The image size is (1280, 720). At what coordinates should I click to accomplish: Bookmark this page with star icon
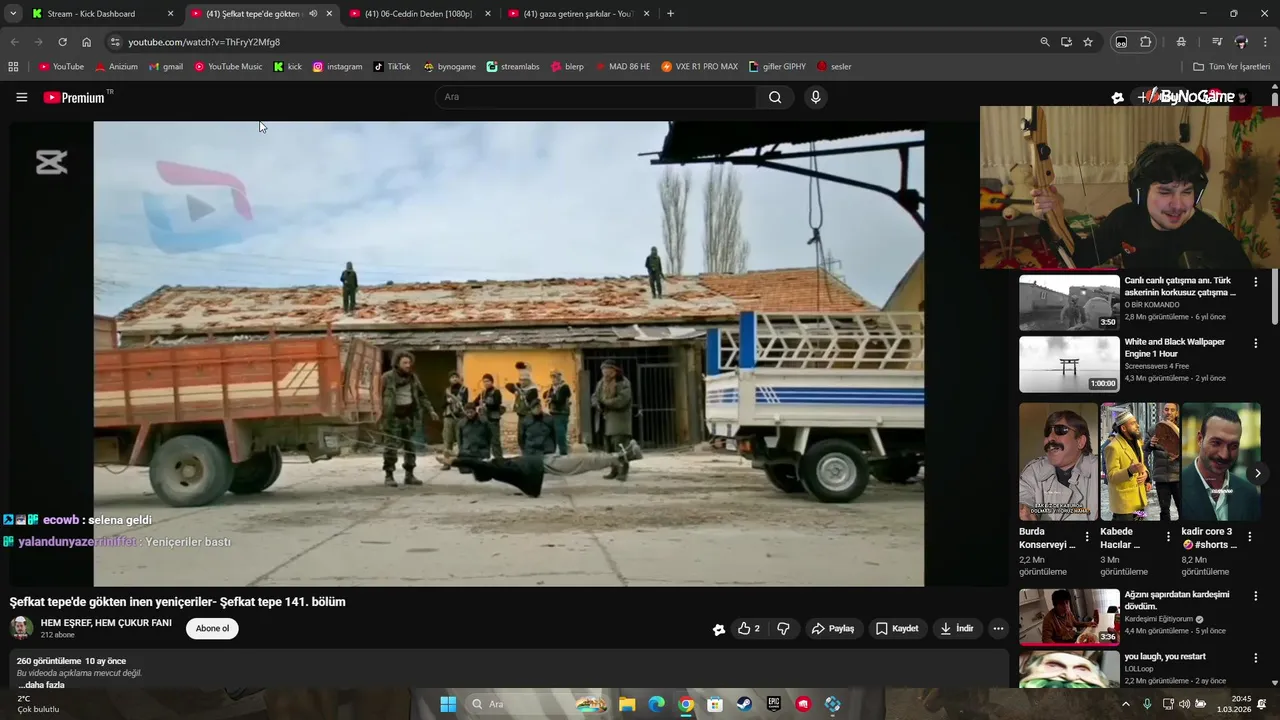click(1088, 42)
